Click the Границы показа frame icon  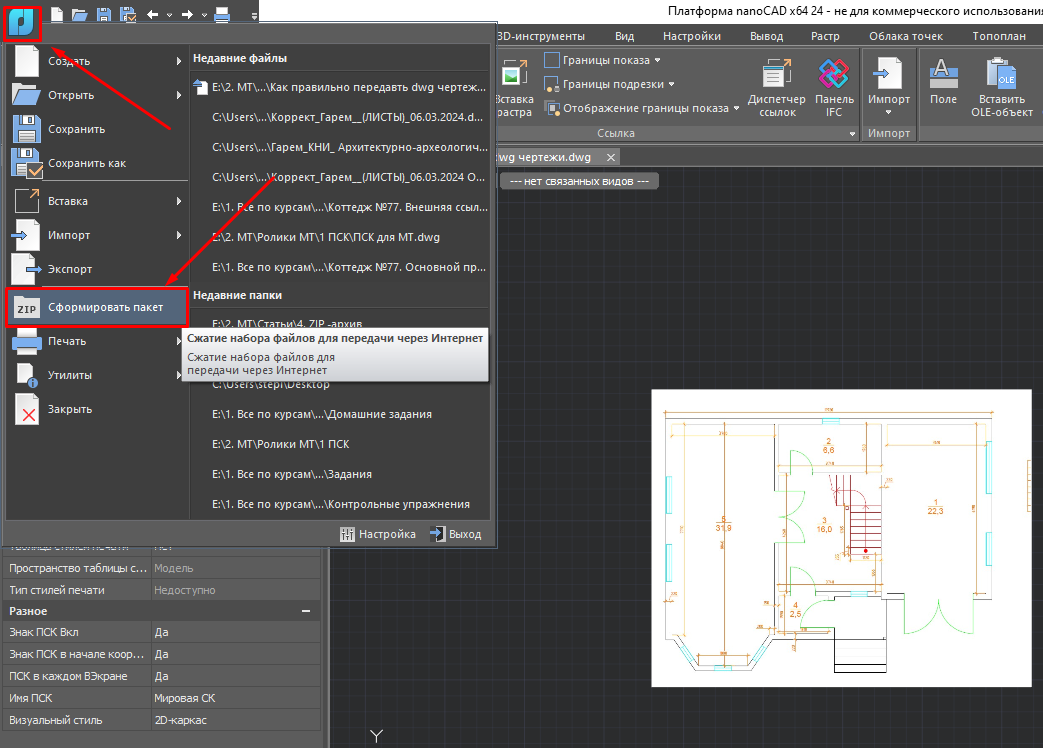click(551, 60)
